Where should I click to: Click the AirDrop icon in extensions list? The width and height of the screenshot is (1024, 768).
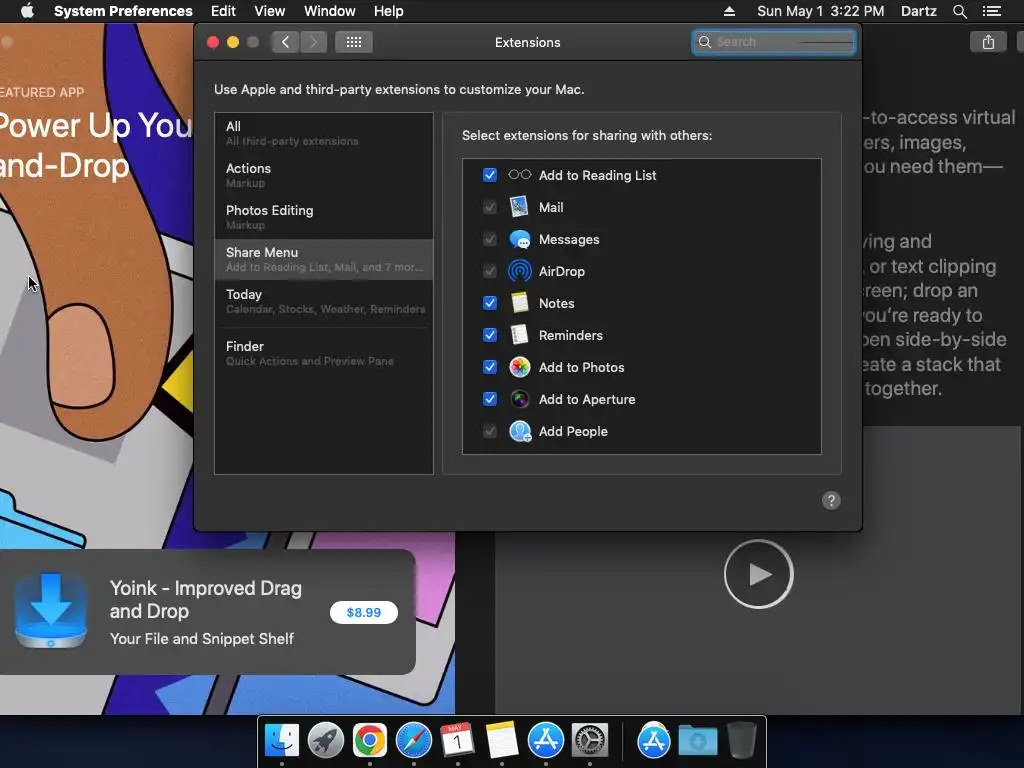[x=520, y=271]
